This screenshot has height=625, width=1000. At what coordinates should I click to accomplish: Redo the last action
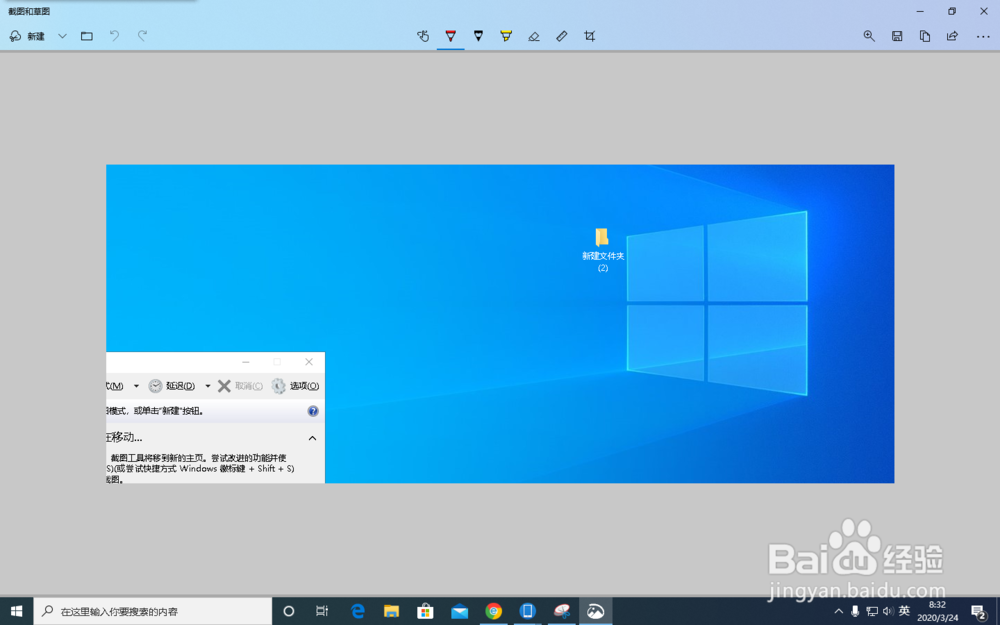(x=142, y=36)
